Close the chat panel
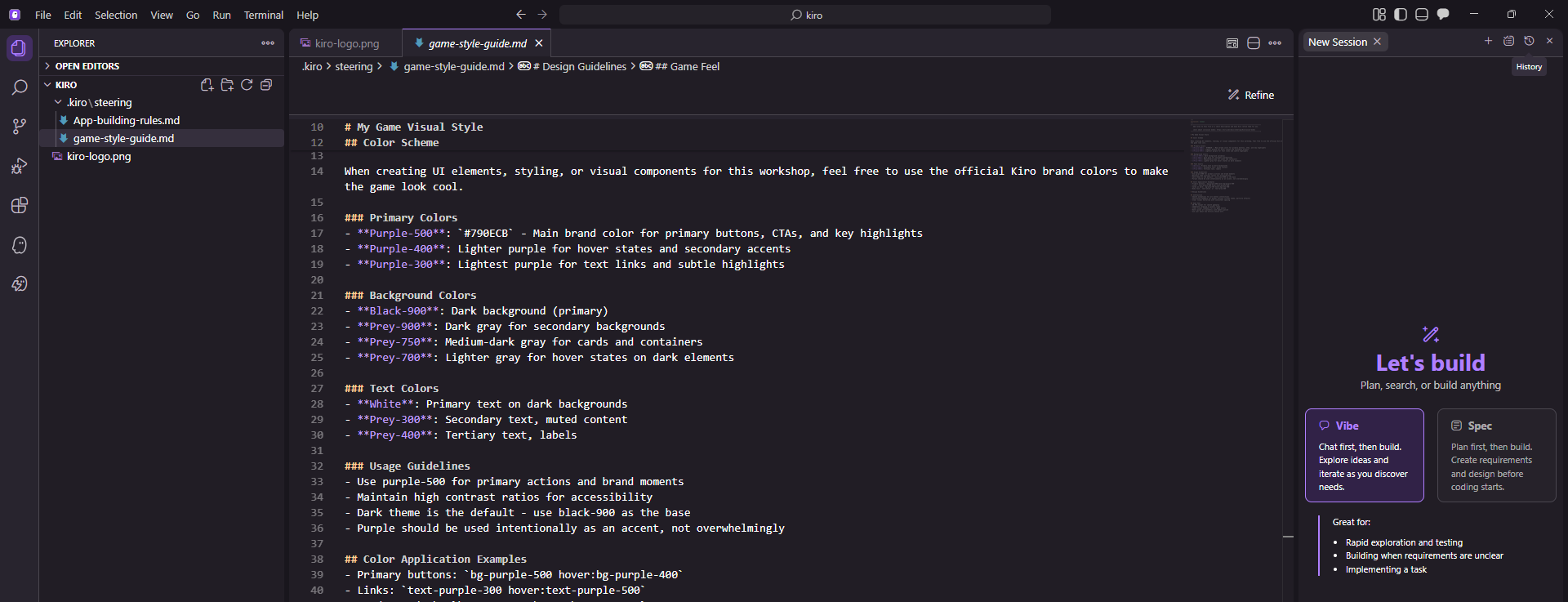Image resolution: width=1568 pixels, height=602 pixels. [1549, 41]
